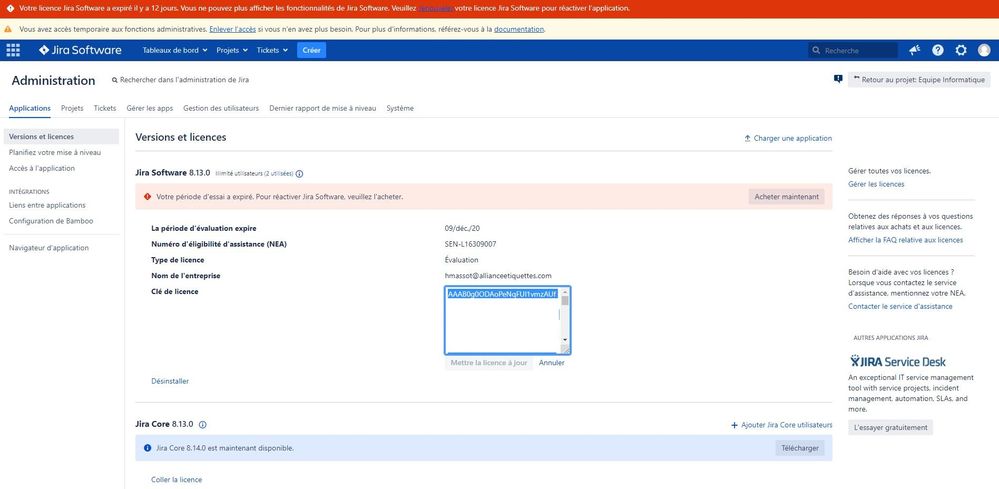Select Versions et licences in sidebar
The image size is (999, 489).
coord(61,136)
